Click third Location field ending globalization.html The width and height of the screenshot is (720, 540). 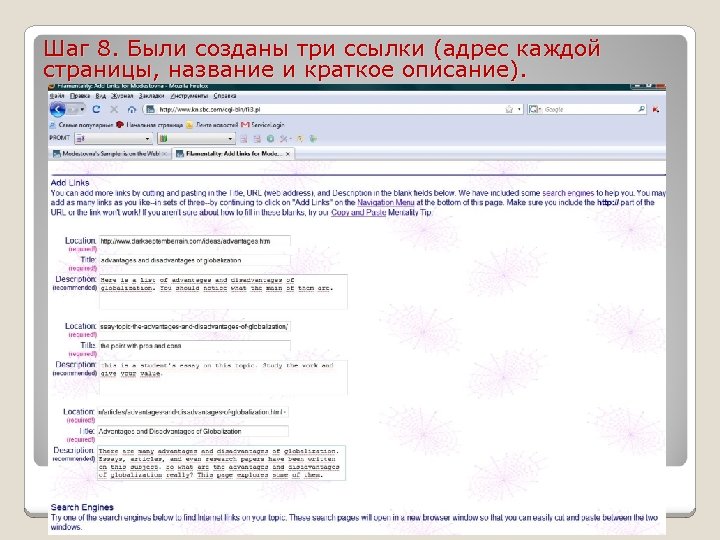(x=193, y=412)
